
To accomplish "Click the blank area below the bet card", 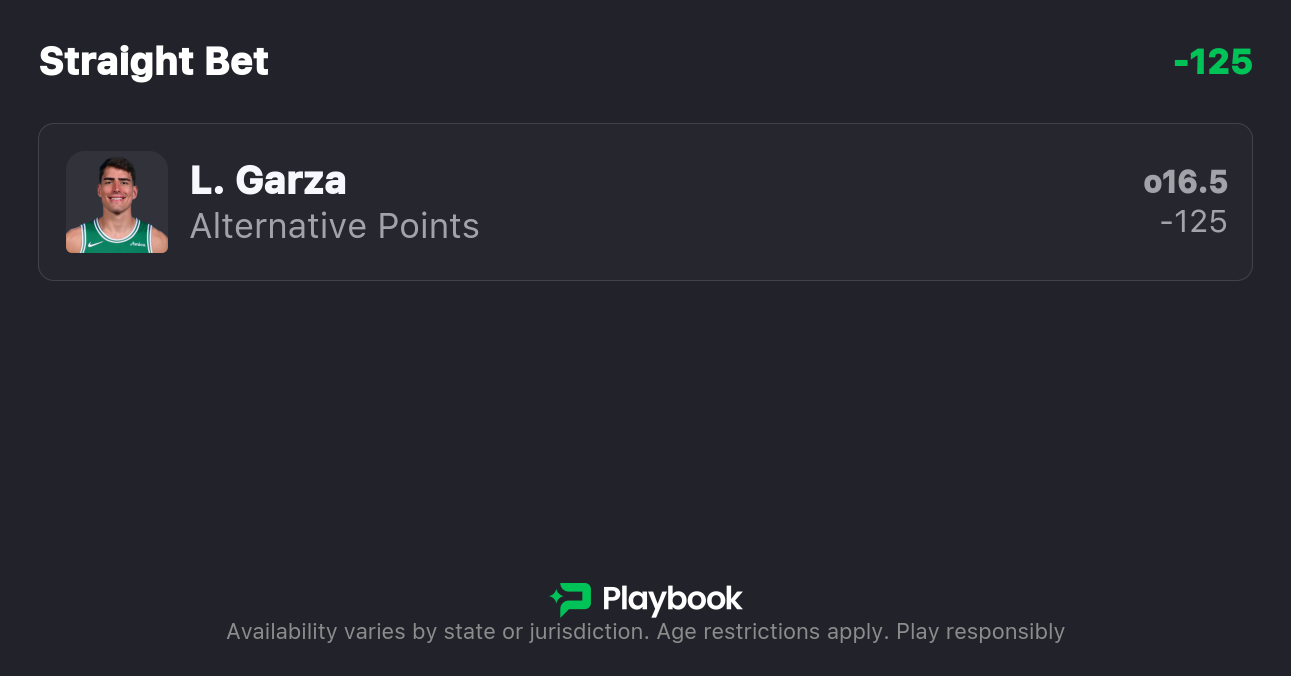I will (645, 420).
